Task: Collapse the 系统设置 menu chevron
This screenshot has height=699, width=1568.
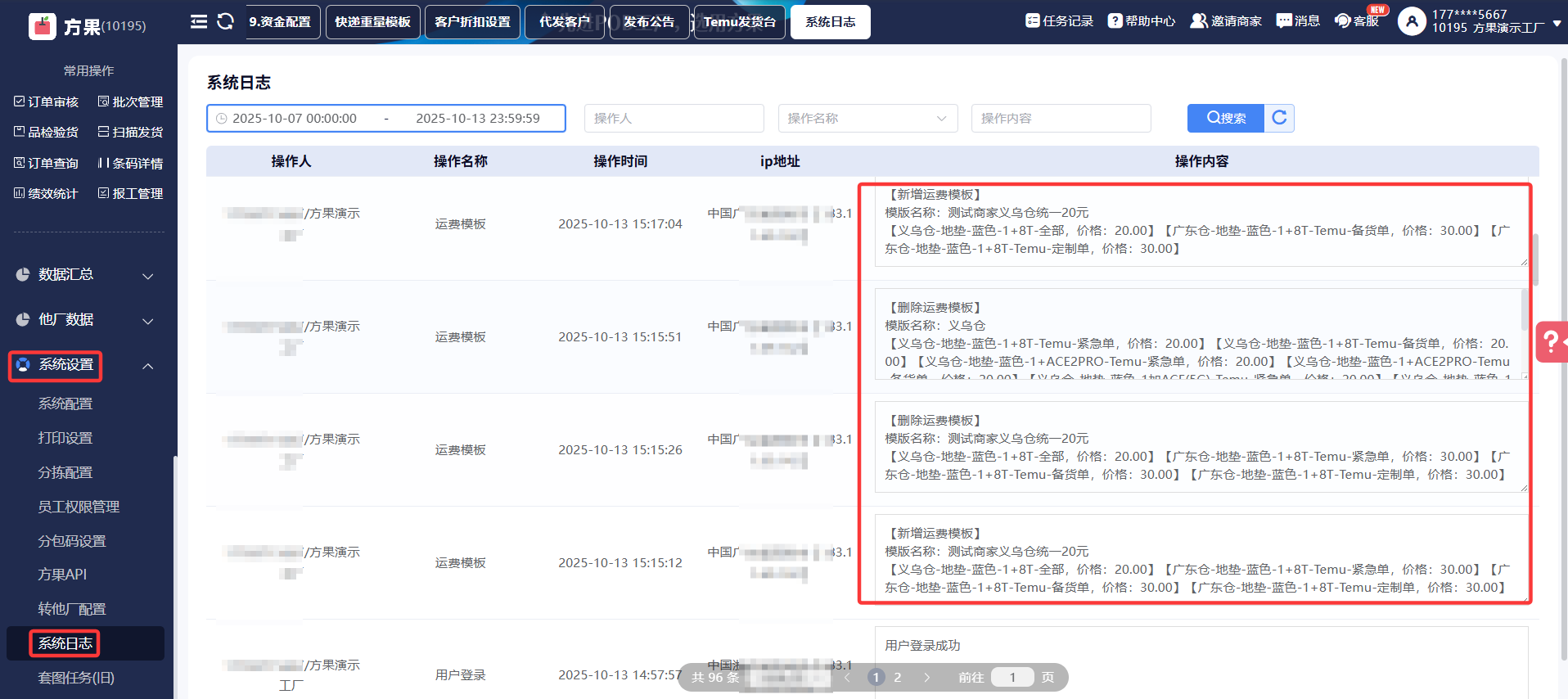Action: (x=148, y=366)
